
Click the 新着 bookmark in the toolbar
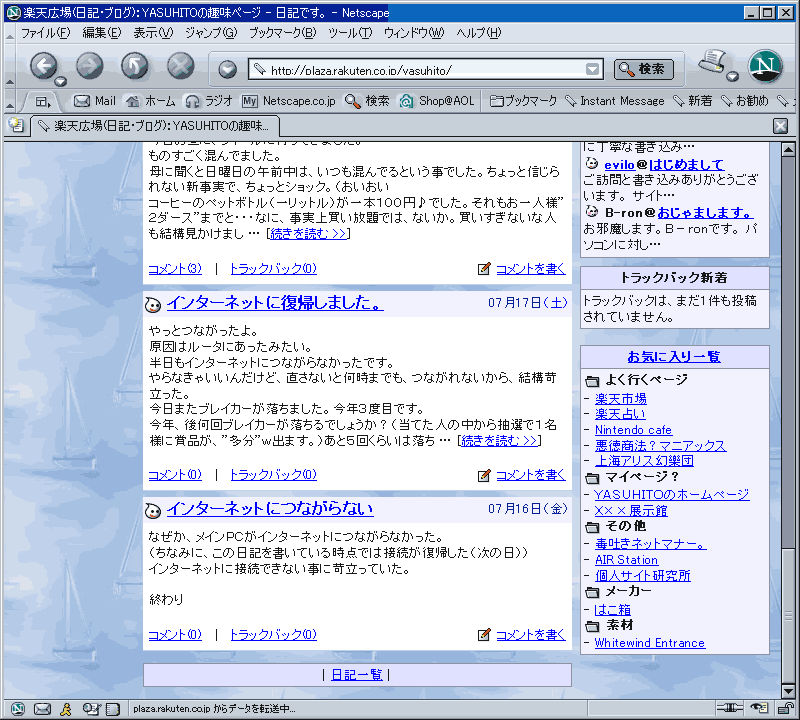tap(693, 101)
